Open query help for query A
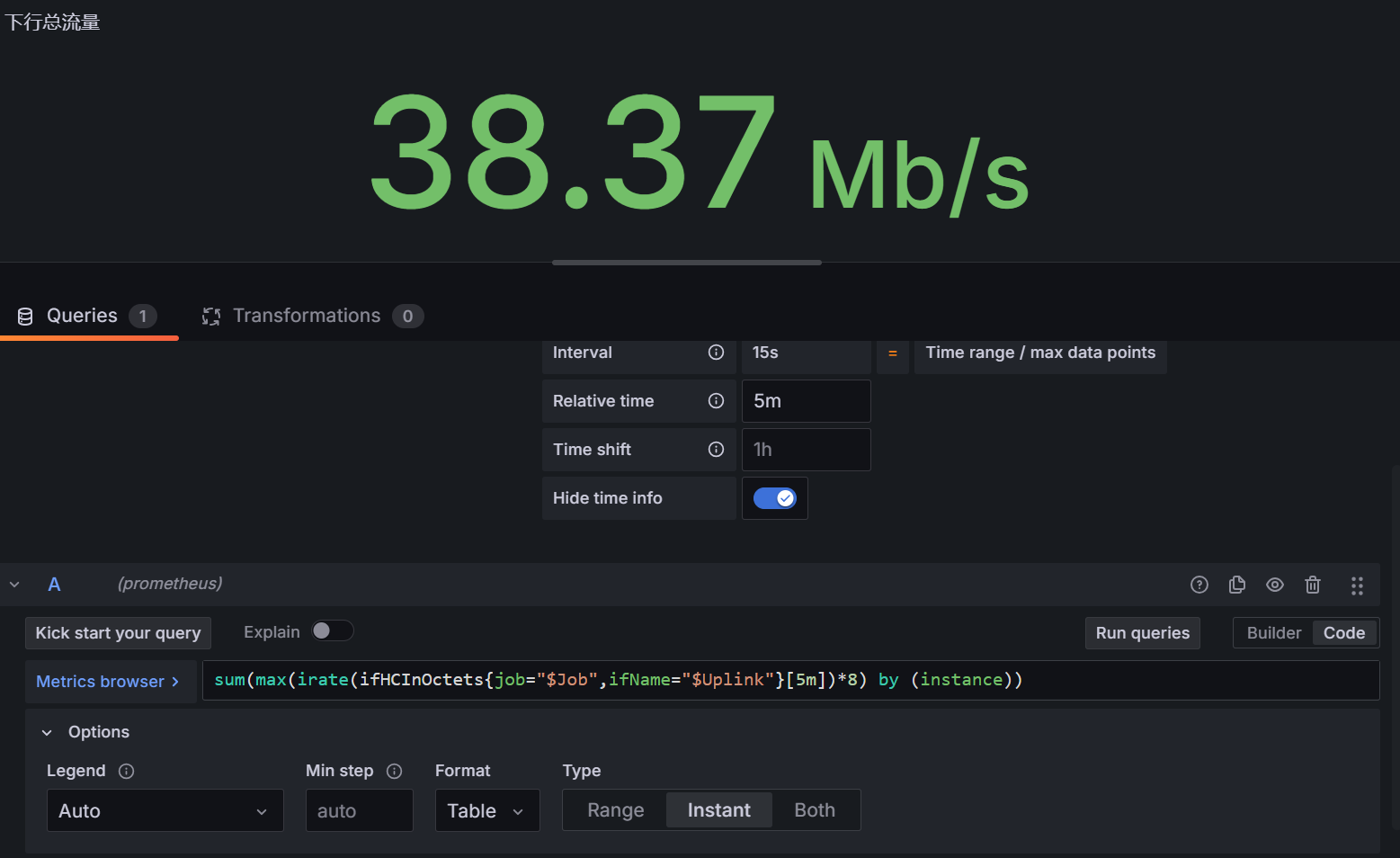1400x858 pixels. (x=1199, y=585)
